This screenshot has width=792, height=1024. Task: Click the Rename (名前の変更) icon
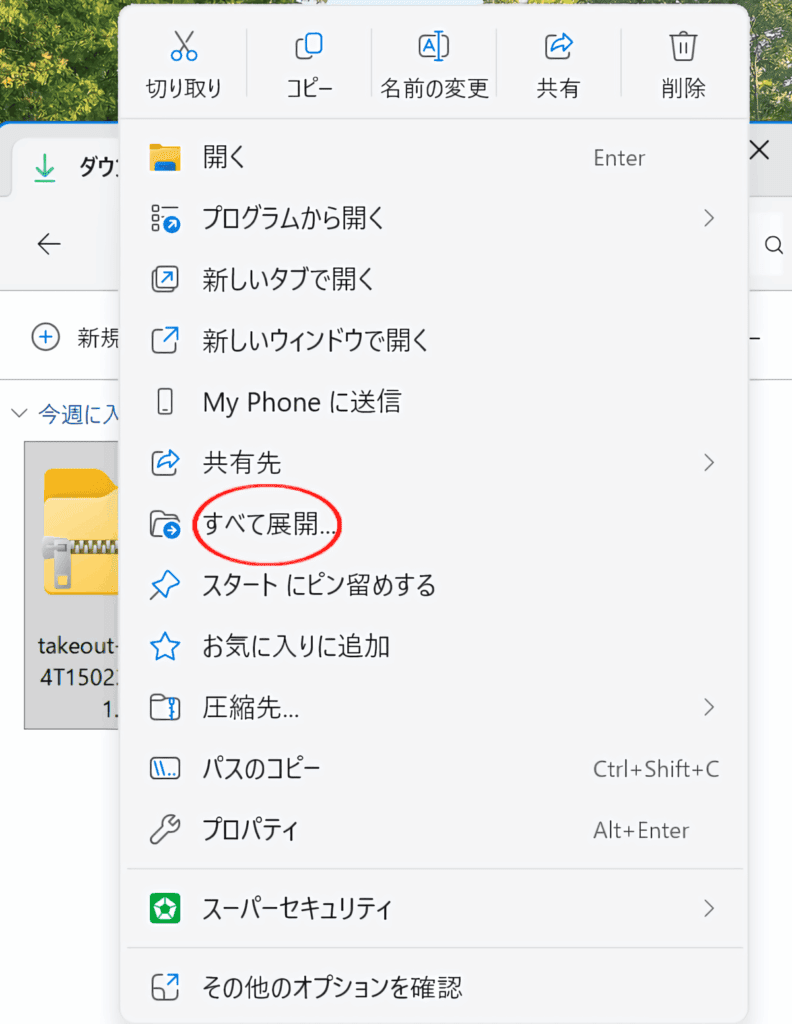(434, 46)
